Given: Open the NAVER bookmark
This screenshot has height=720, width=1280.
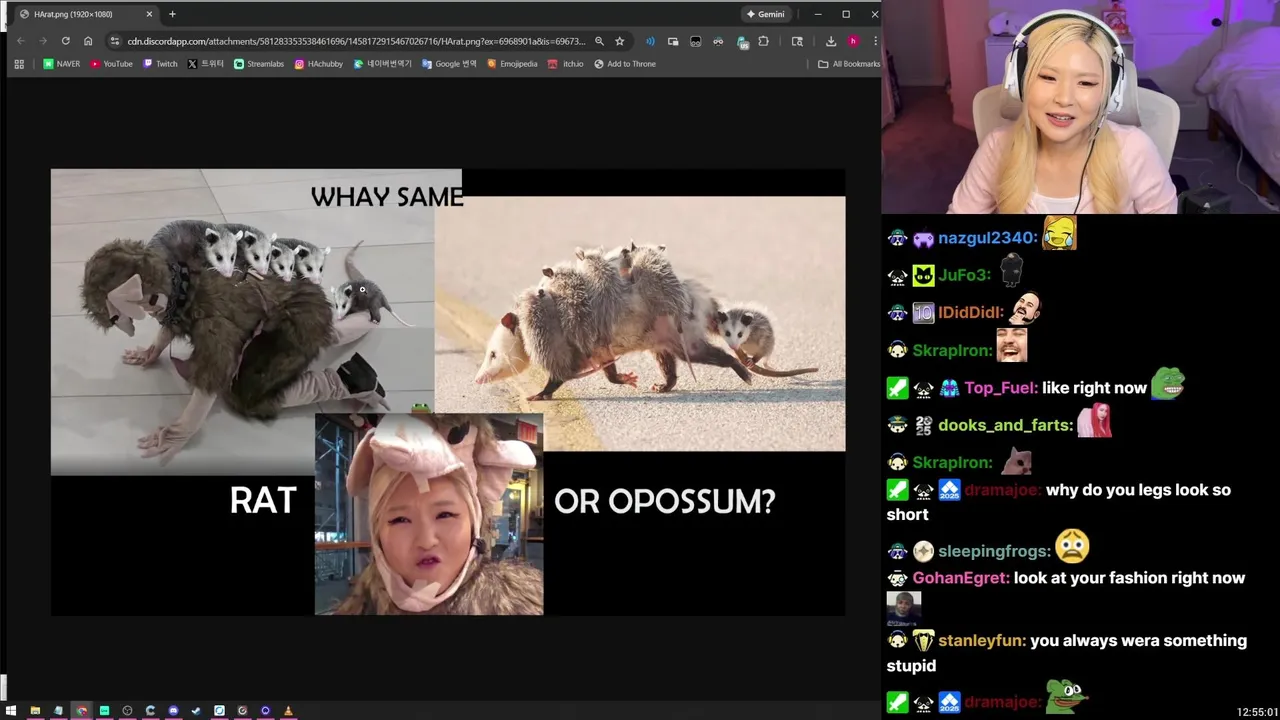Looking at the screenshot, I should coord(62,64).
